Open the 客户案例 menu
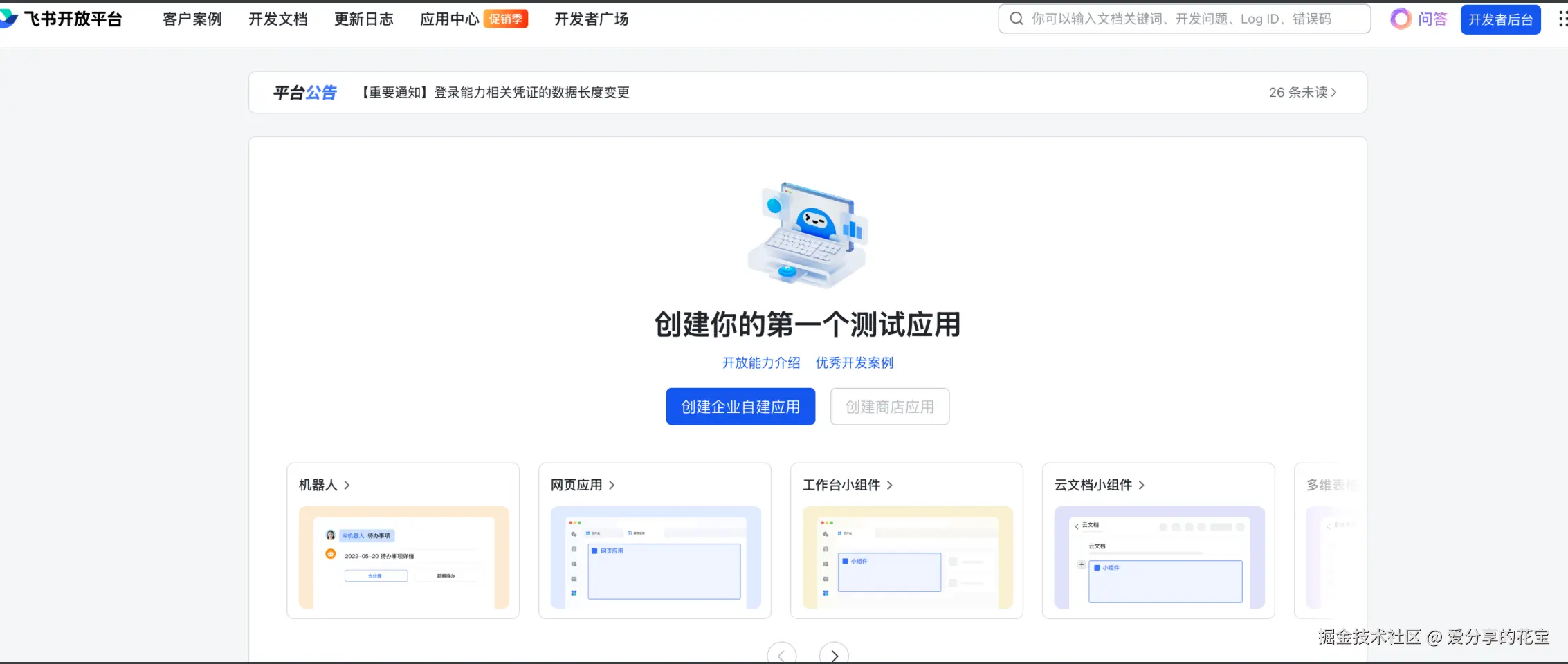This screenshot has height=664, width=1568. coord(192,19)
